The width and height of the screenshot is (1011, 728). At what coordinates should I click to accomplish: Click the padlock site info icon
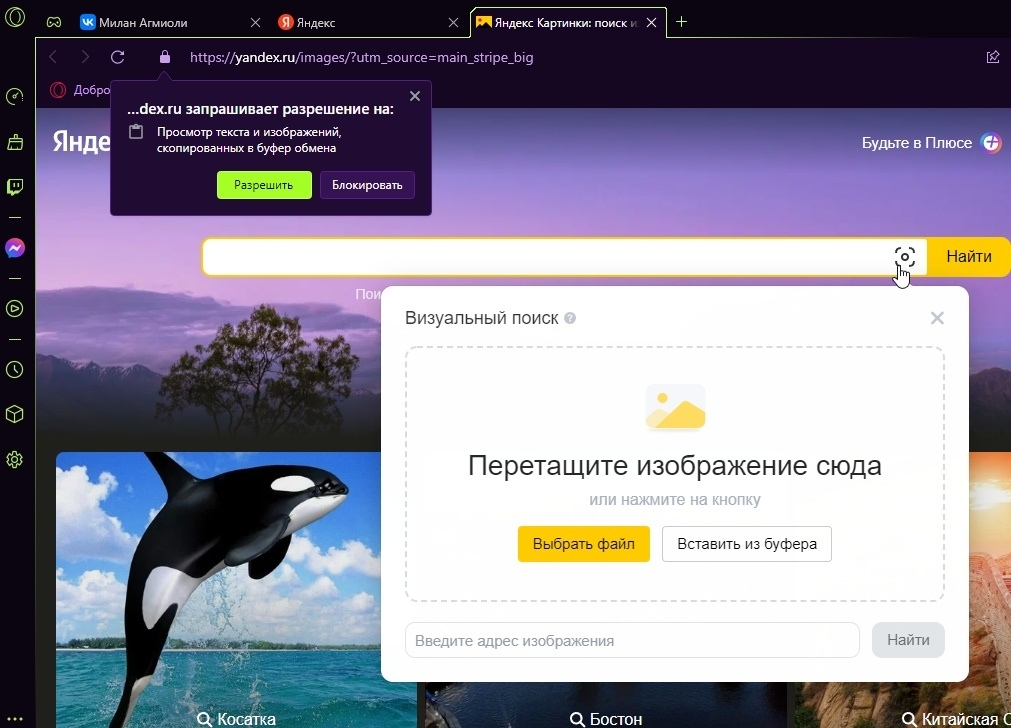[x=165, y=57]
